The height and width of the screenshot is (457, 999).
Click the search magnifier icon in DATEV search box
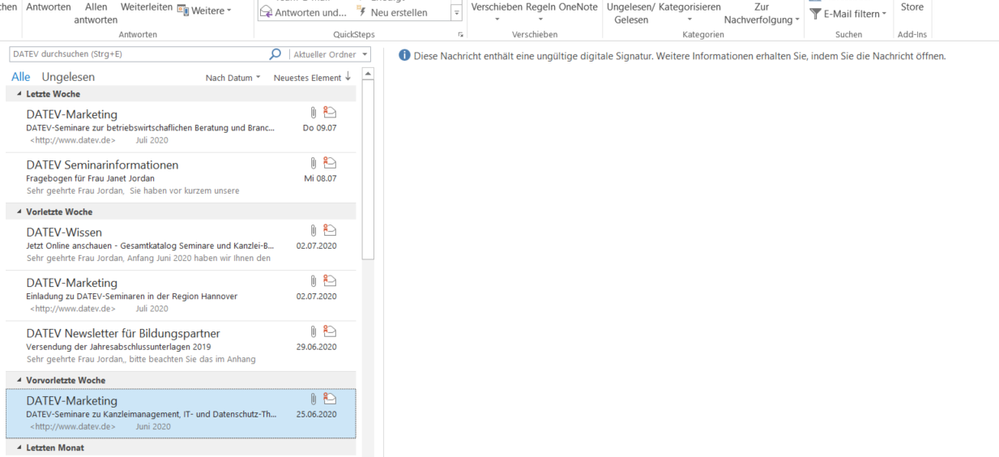[275, 55]
